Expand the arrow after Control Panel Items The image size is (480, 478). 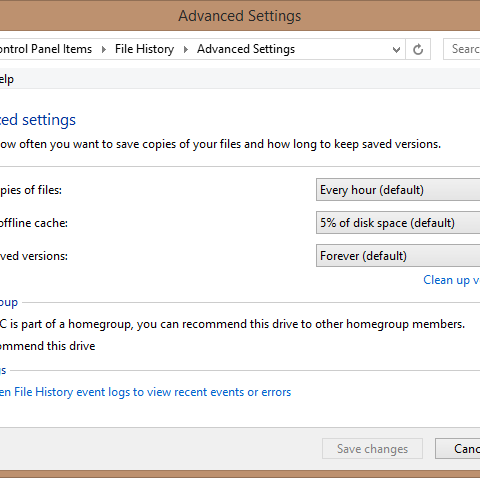[104, 49]
